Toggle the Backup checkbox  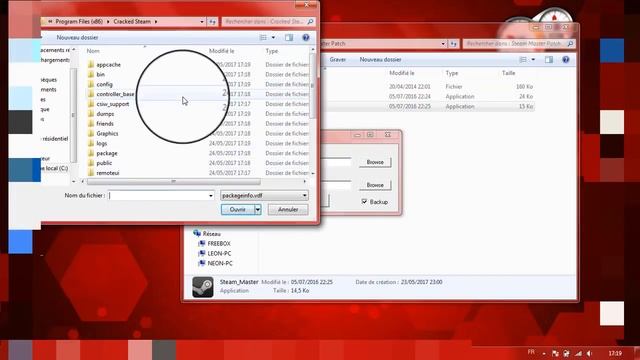[x=364, y=202]
